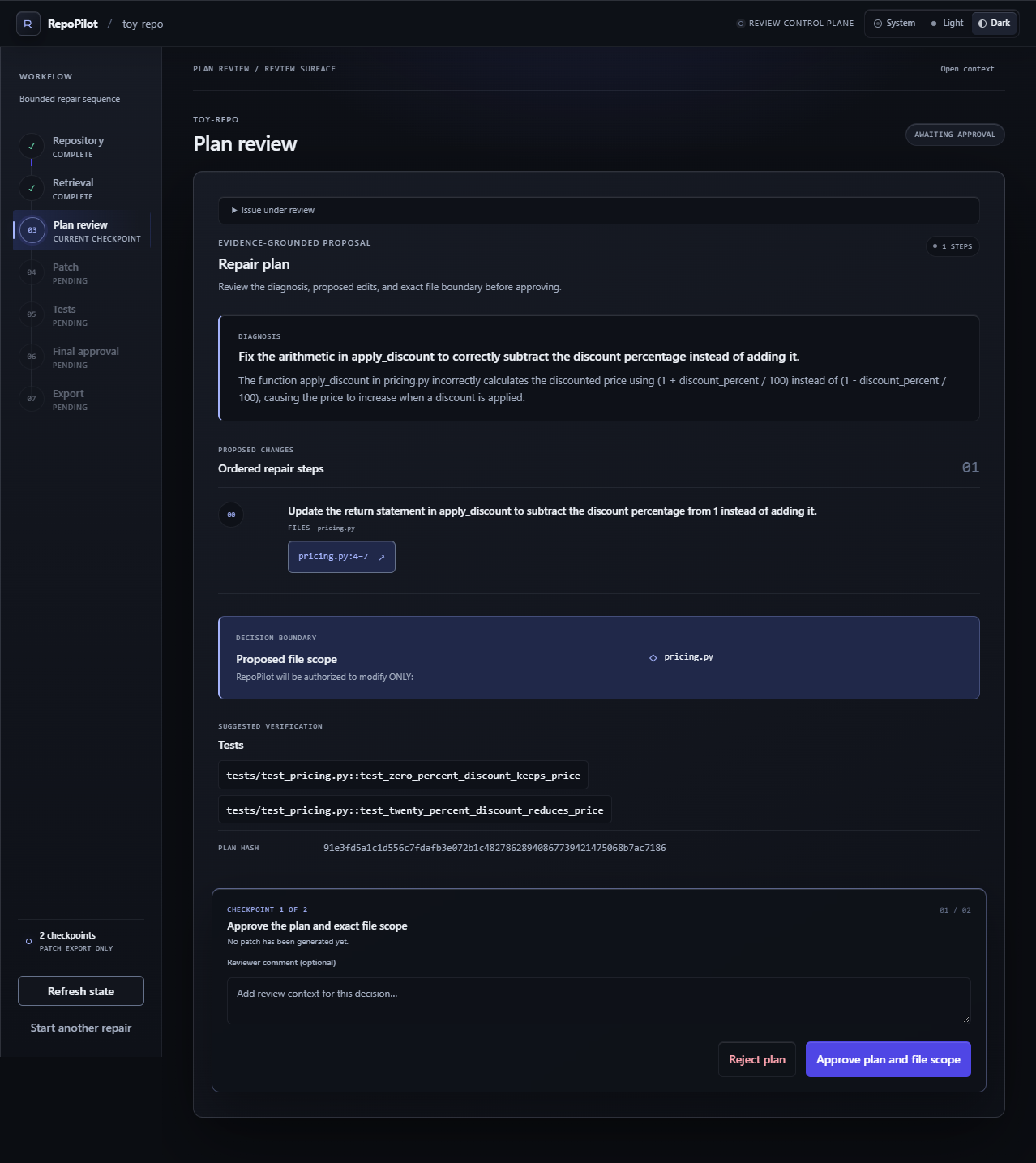Click the 'Bounded repair sequence' text
The width and height of the screenshot is (1036, 1163).
pyautogui.click(x=70, y=99)
